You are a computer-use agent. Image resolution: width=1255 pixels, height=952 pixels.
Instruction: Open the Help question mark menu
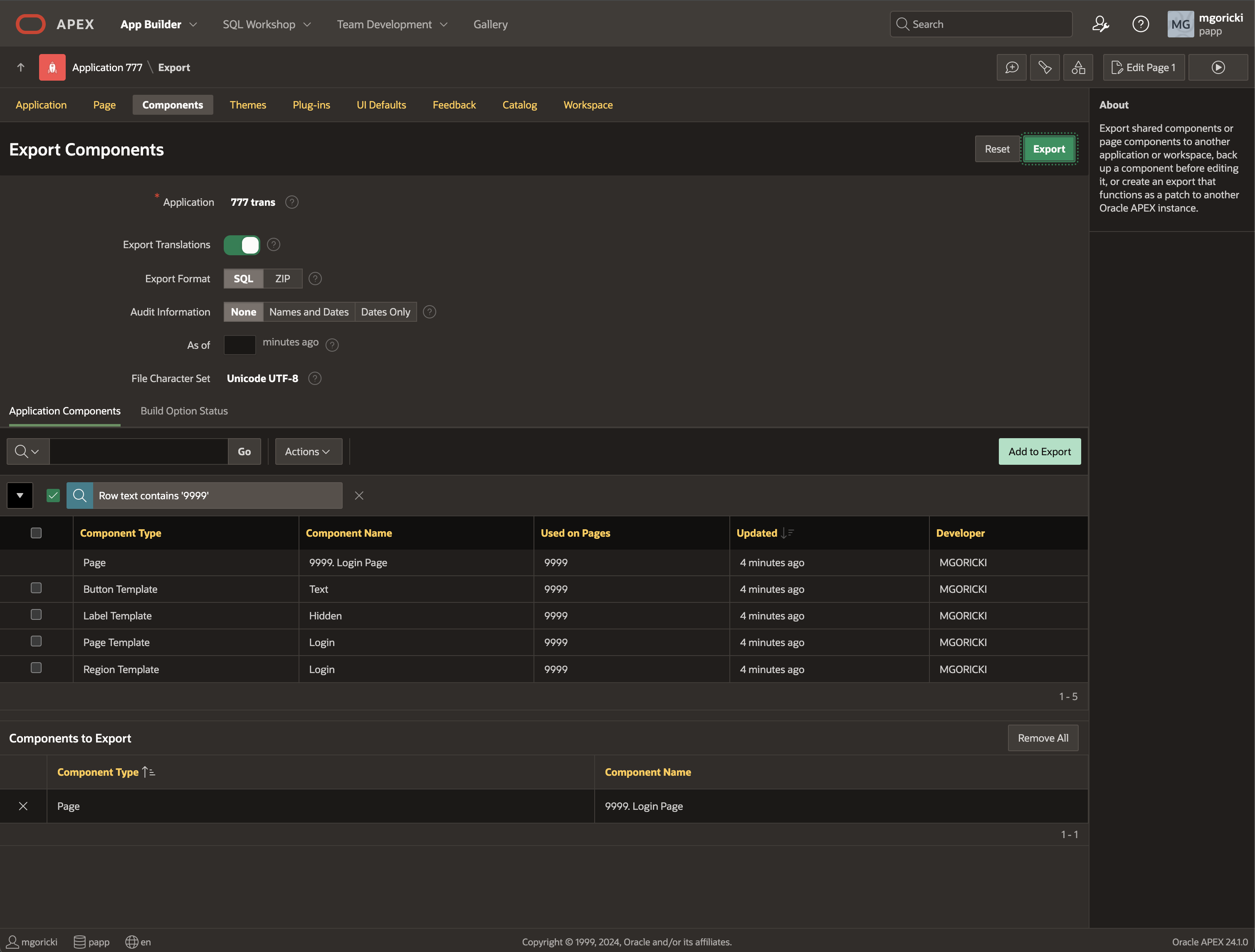[1140, 24]
